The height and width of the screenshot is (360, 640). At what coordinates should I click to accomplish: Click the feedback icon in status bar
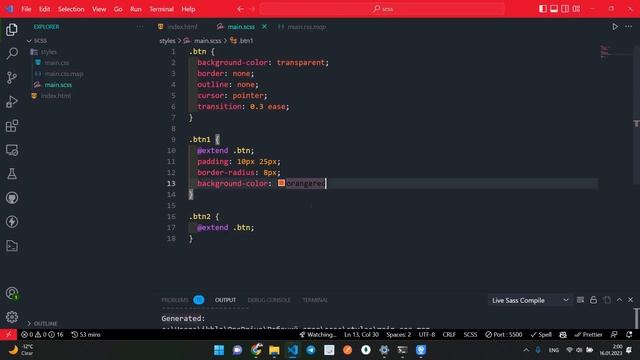click(614, 334)
